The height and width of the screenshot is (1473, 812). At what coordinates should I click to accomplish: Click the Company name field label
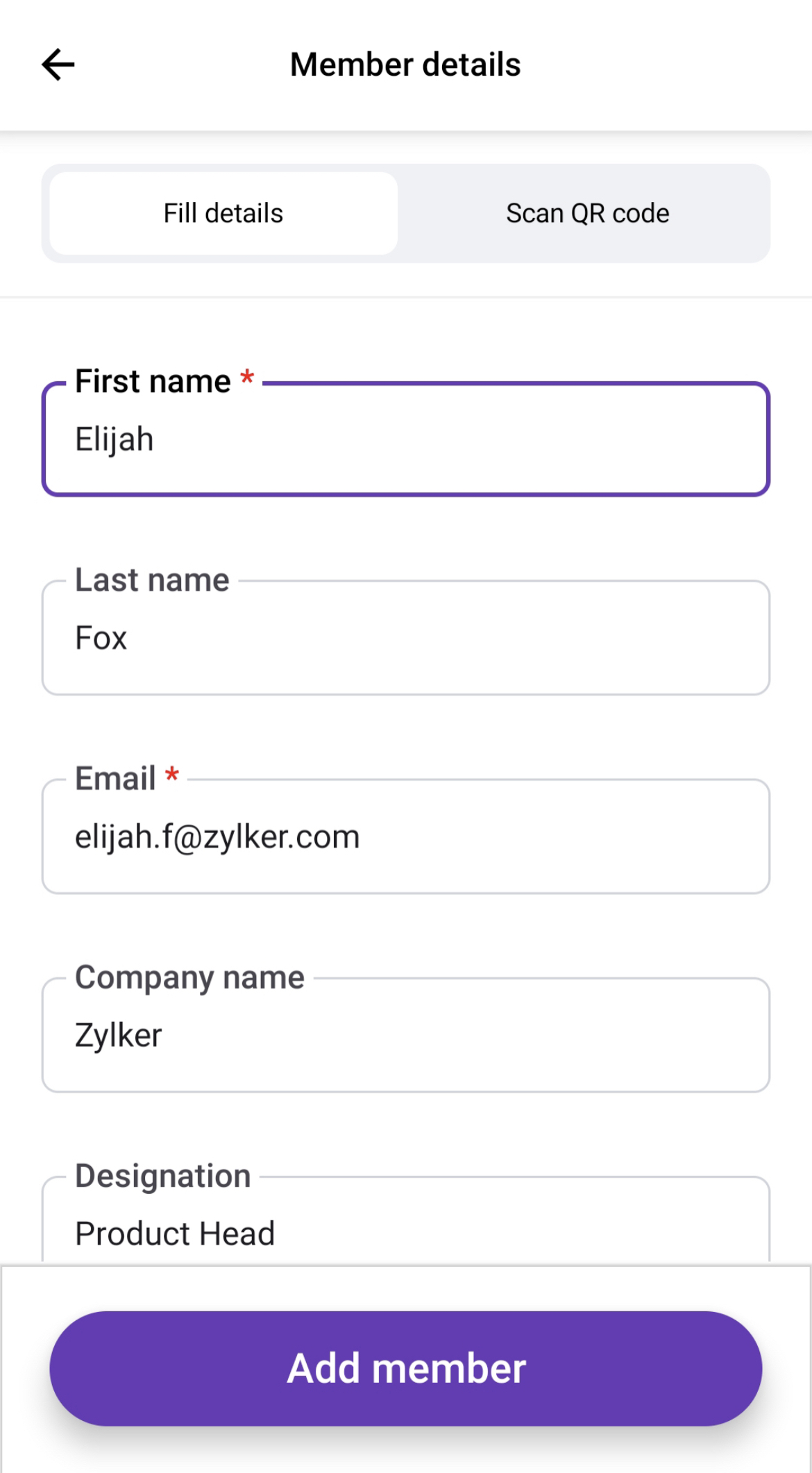point(189,977)
